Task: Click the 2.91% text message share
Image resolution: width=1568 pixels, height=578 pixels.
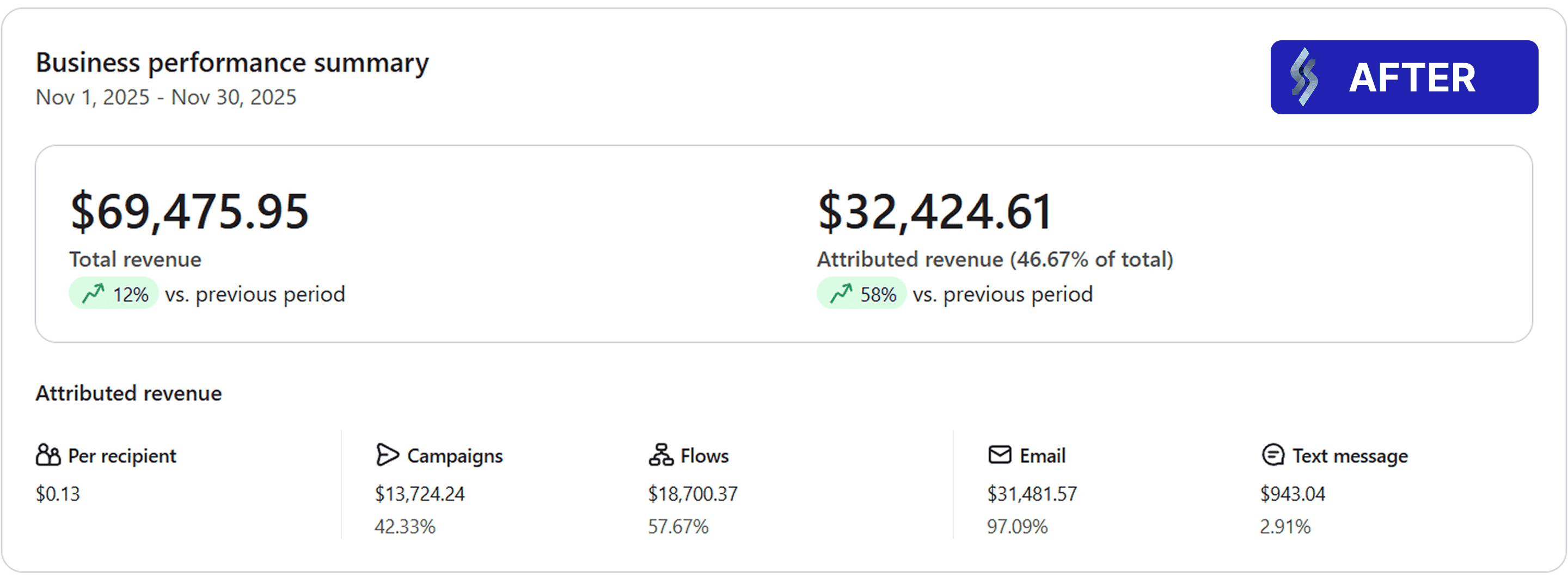Action: coord(1285,527)
